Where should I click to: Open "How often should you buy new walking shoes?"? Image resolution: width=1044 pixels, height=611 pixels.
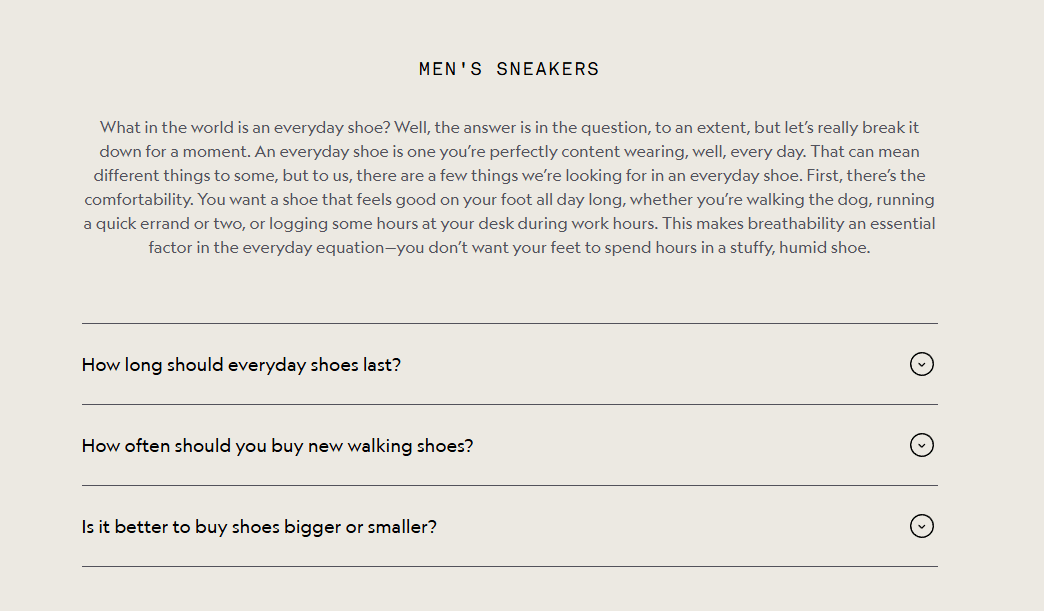tap(277, 446)
